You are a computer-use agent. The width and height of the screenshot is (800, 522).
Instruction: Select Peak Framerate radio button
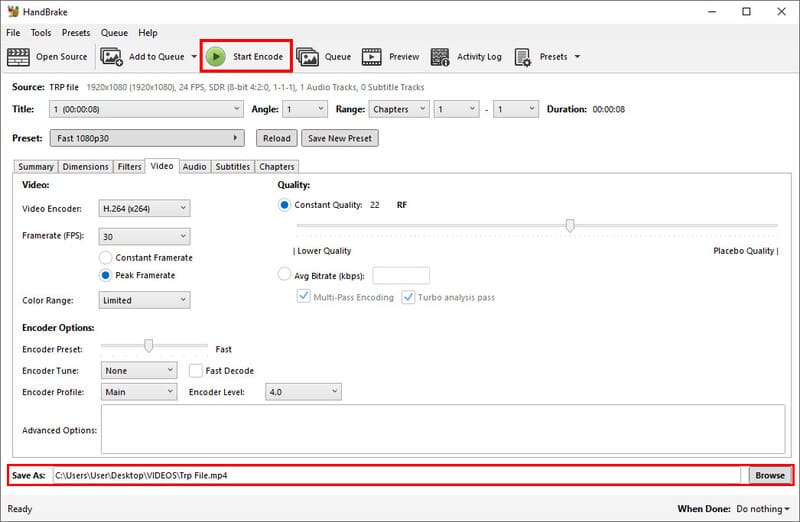click(106, 275)
